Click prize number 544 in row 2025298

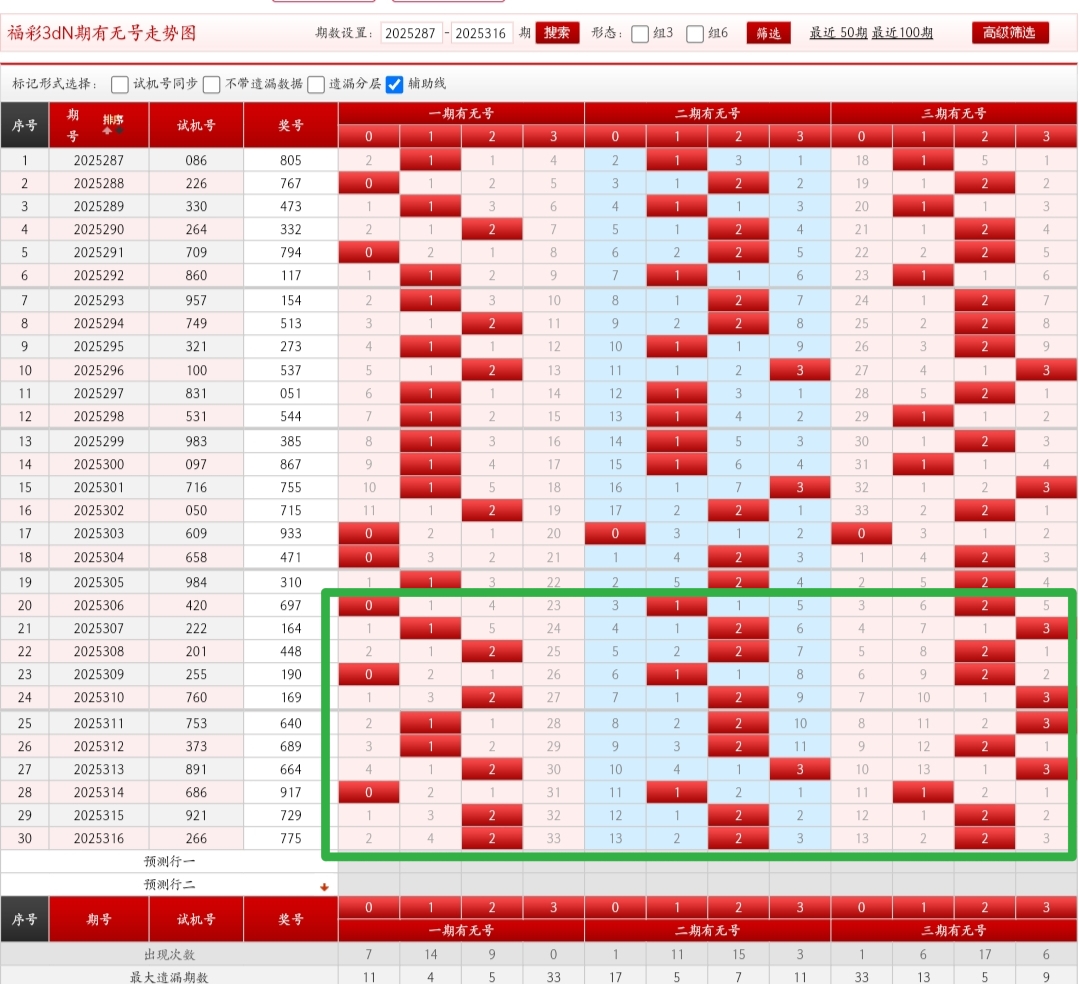click(x=291, y=417)
